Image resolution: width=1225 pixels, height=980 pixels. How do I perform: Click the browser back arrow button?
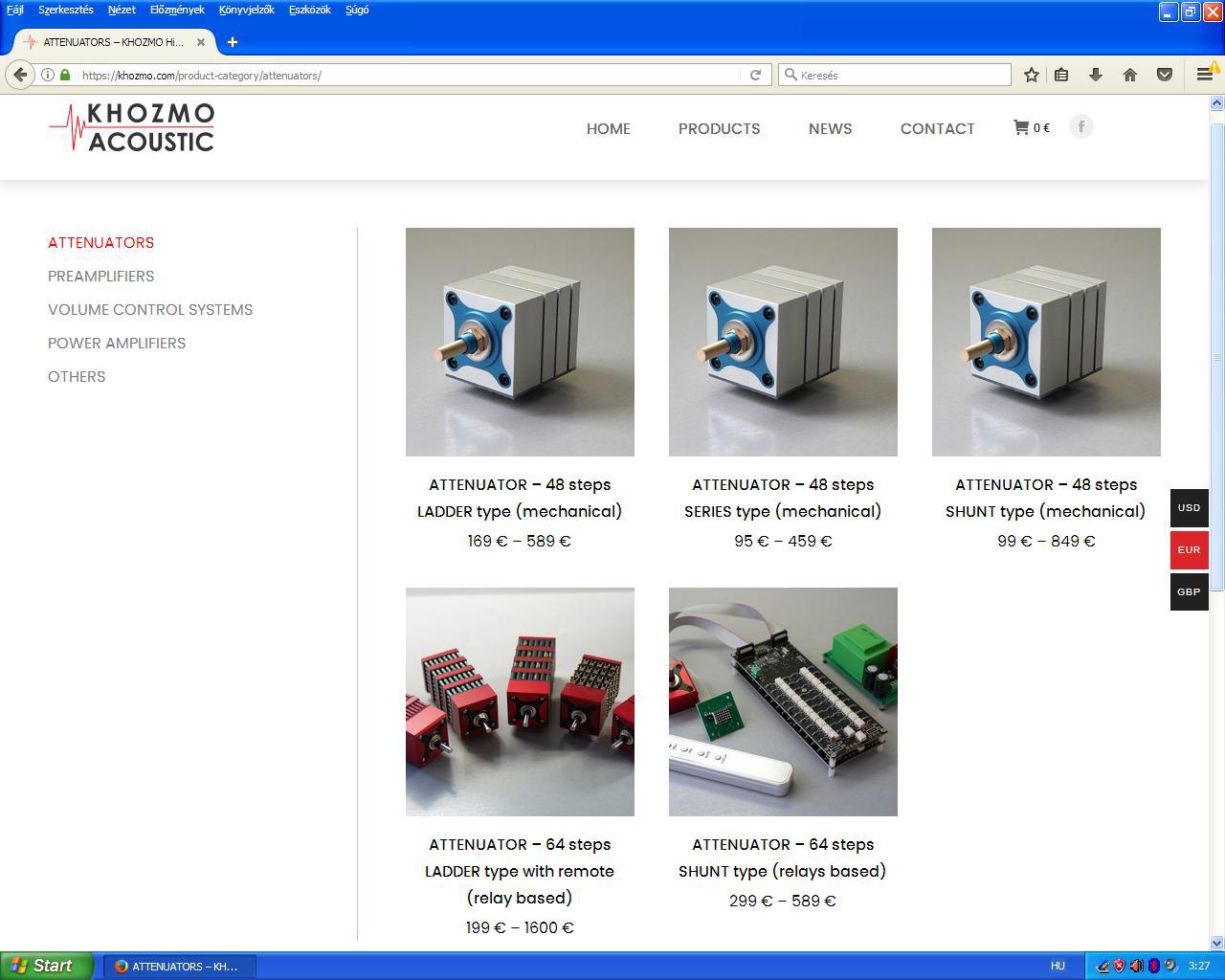21,75
